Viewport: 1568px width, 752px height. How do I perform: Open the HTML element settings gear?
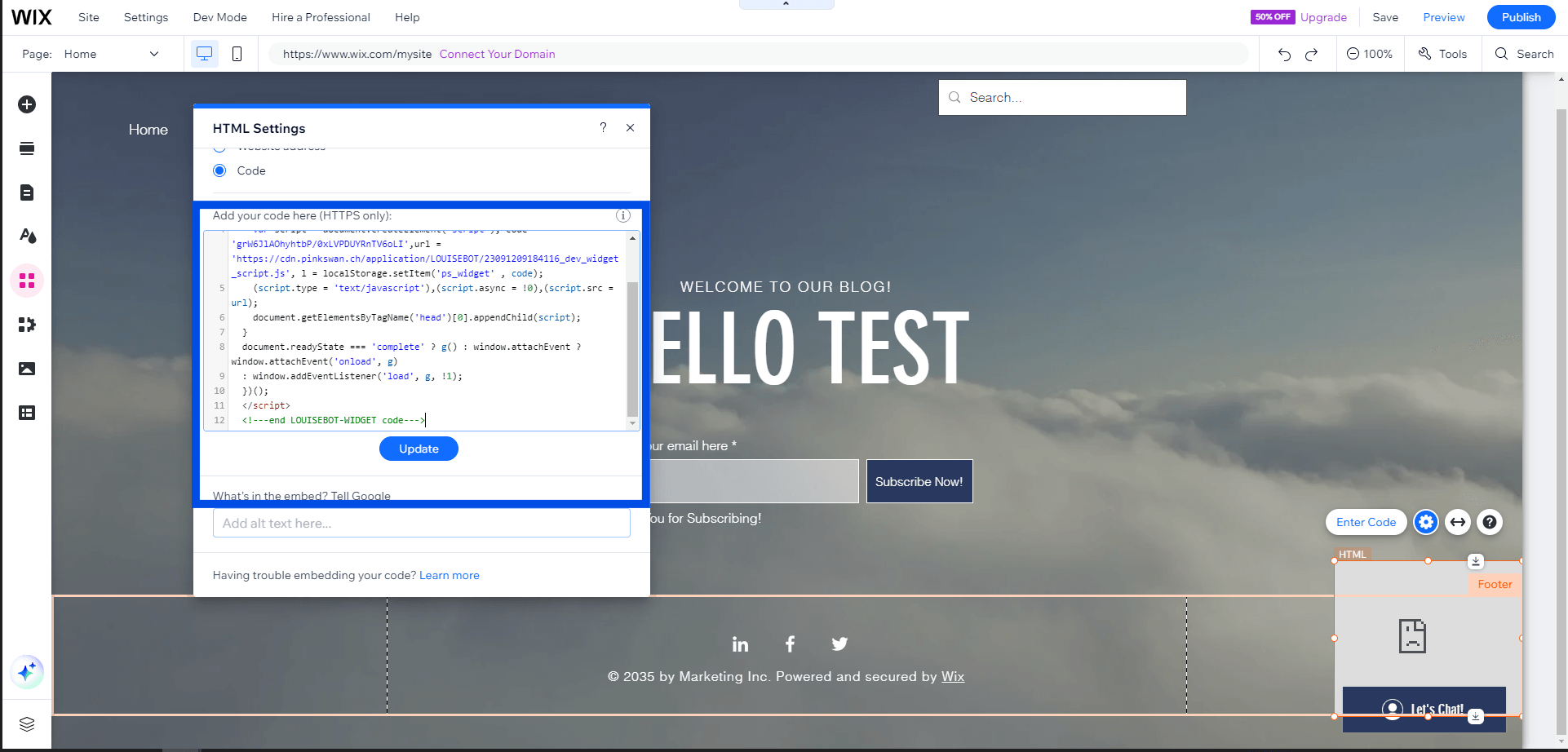1426,522
